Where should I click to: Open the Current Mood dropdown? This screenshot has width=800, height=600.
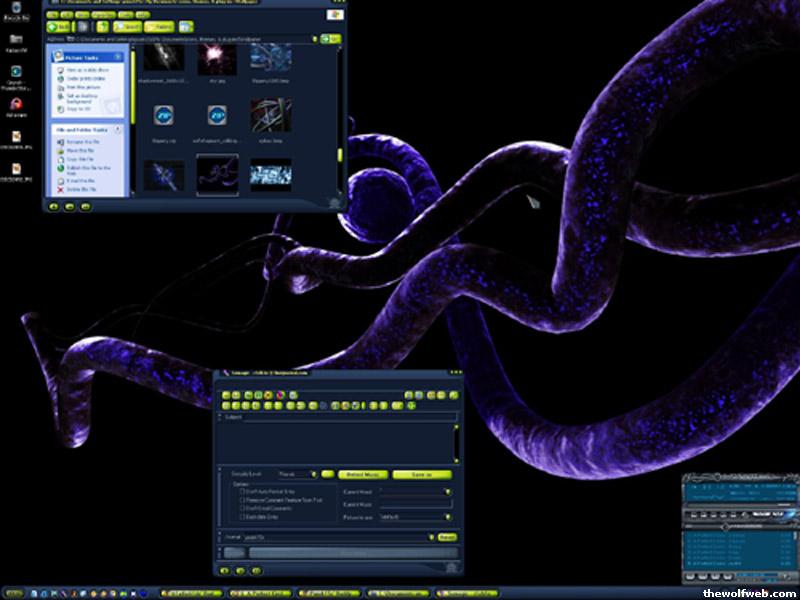[448, 491]
